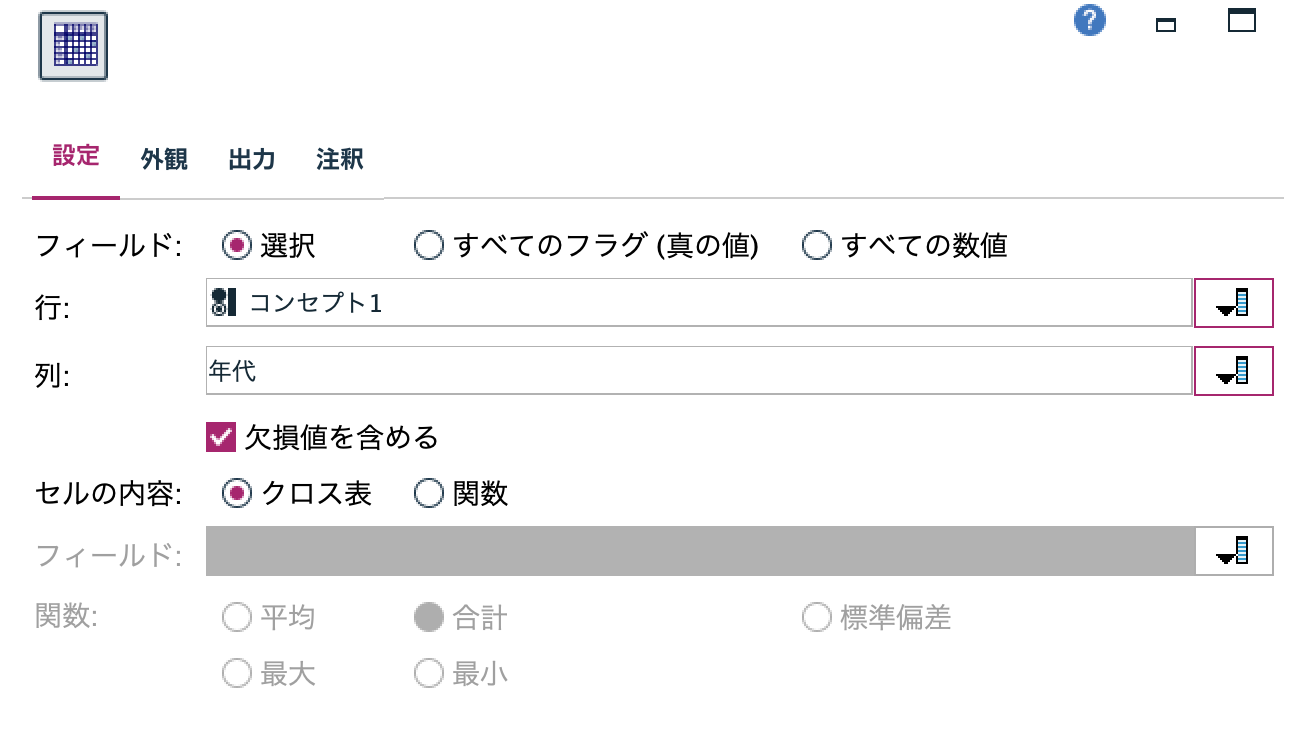
Task: Click the minimize dialog icon
Action: [x=1166, y=25]
